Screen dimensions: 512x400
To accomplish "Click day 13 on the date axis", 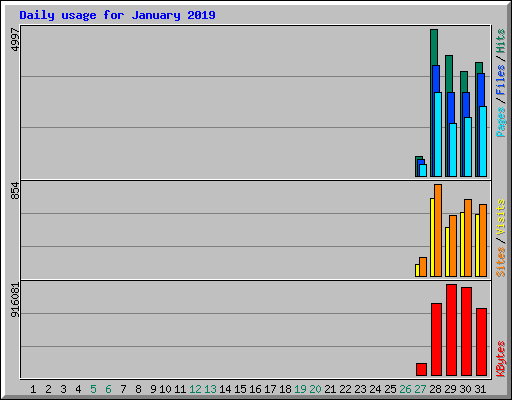I will point(210,389).
